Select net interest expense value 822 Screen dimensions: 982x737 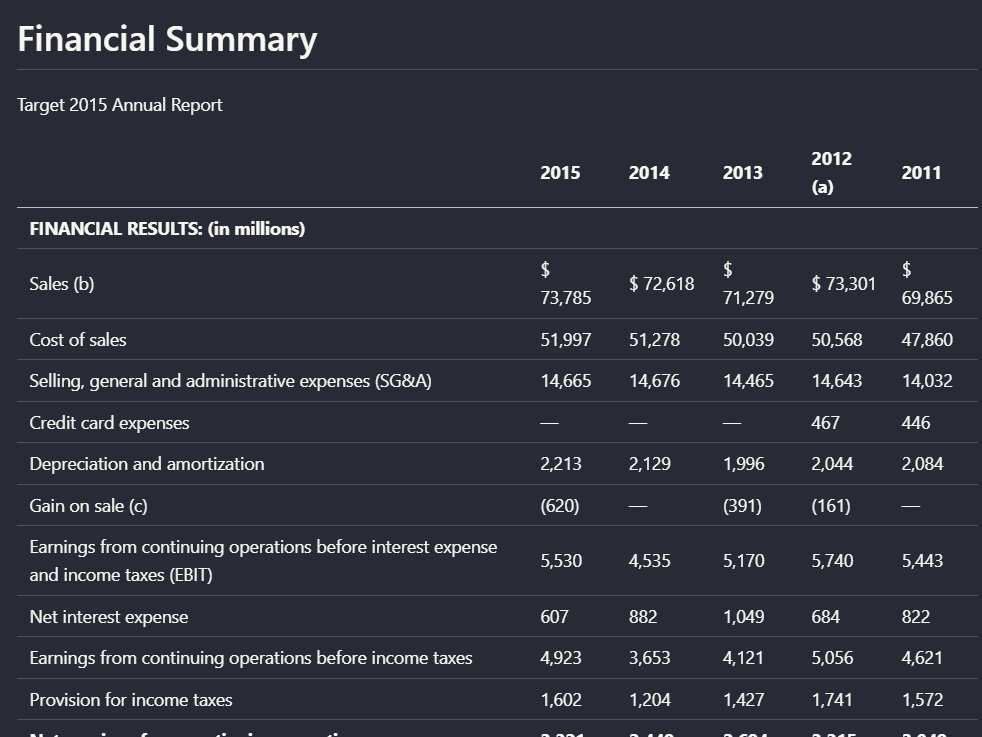coord(916,617)
